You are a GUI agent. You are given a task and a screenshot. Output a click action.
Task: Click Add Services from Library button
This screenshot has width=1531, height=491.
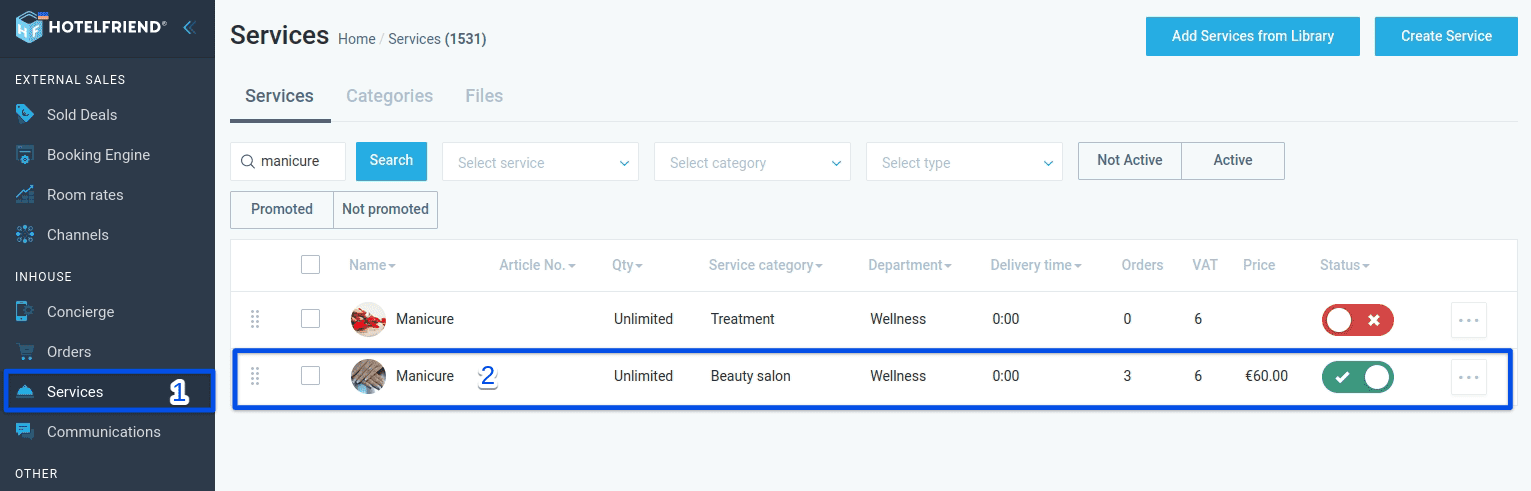click(1253, 36)
